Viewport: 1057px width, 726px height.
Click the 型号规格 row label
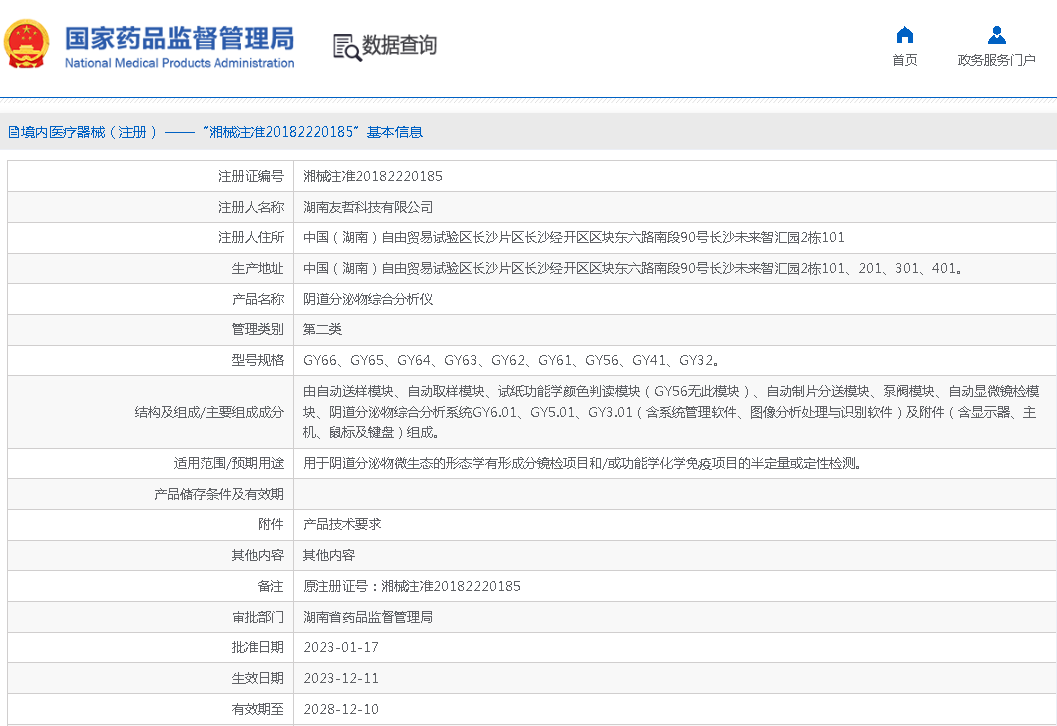coord(258,361)
